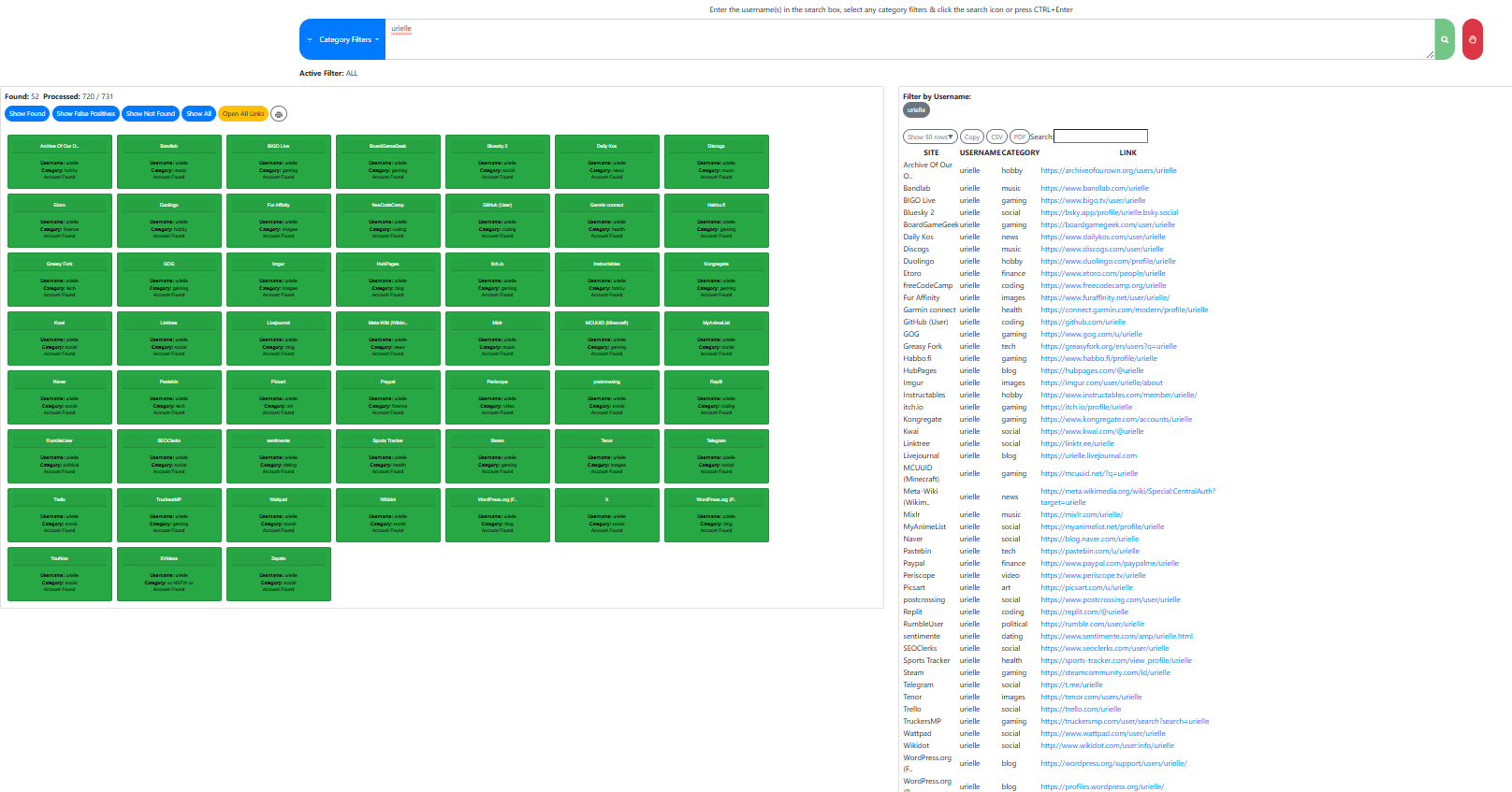
Task: Click the table Search input field
Action: tap(1100, 137)
